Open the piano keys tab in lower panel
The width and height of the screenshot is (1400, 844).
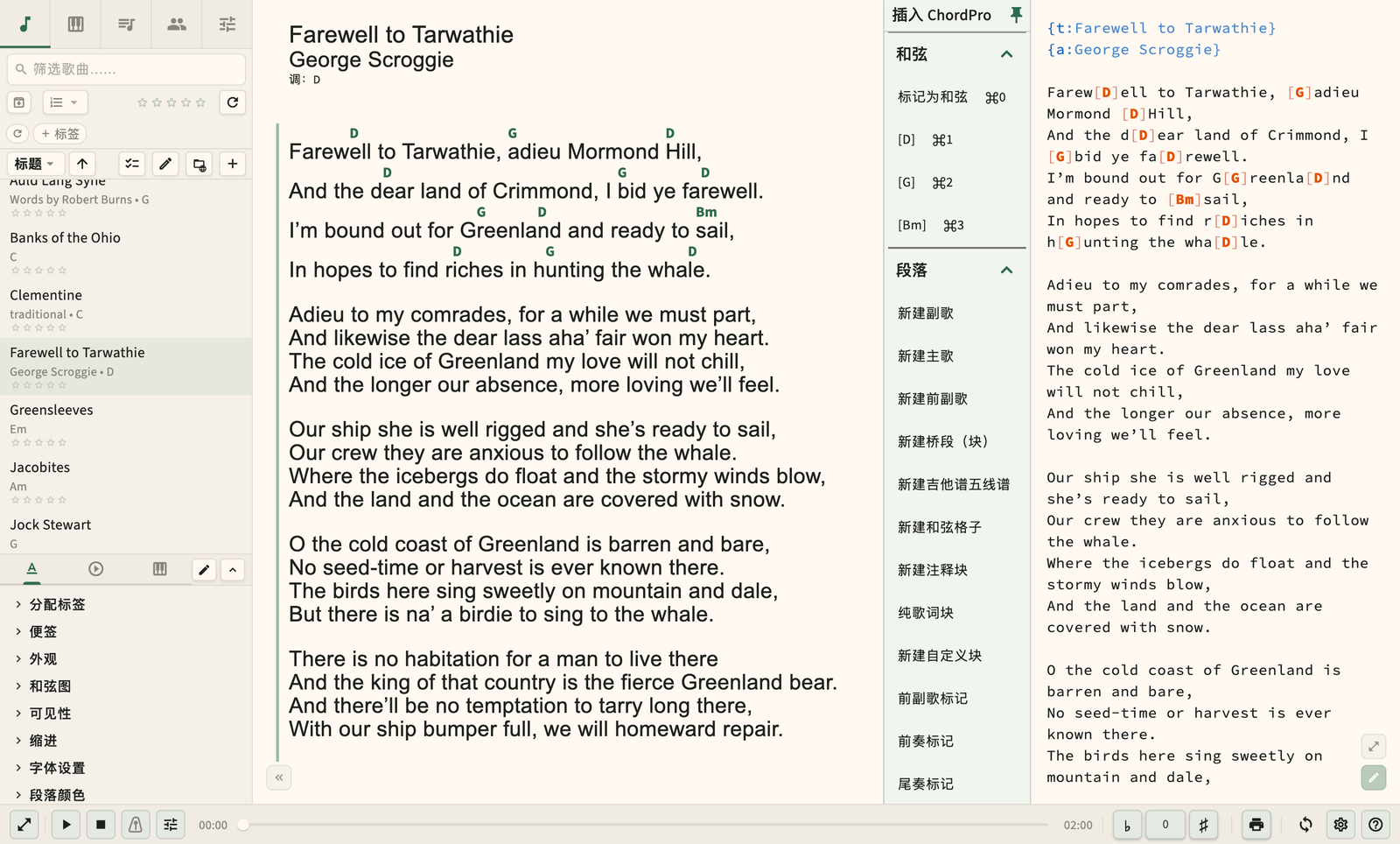160,569
